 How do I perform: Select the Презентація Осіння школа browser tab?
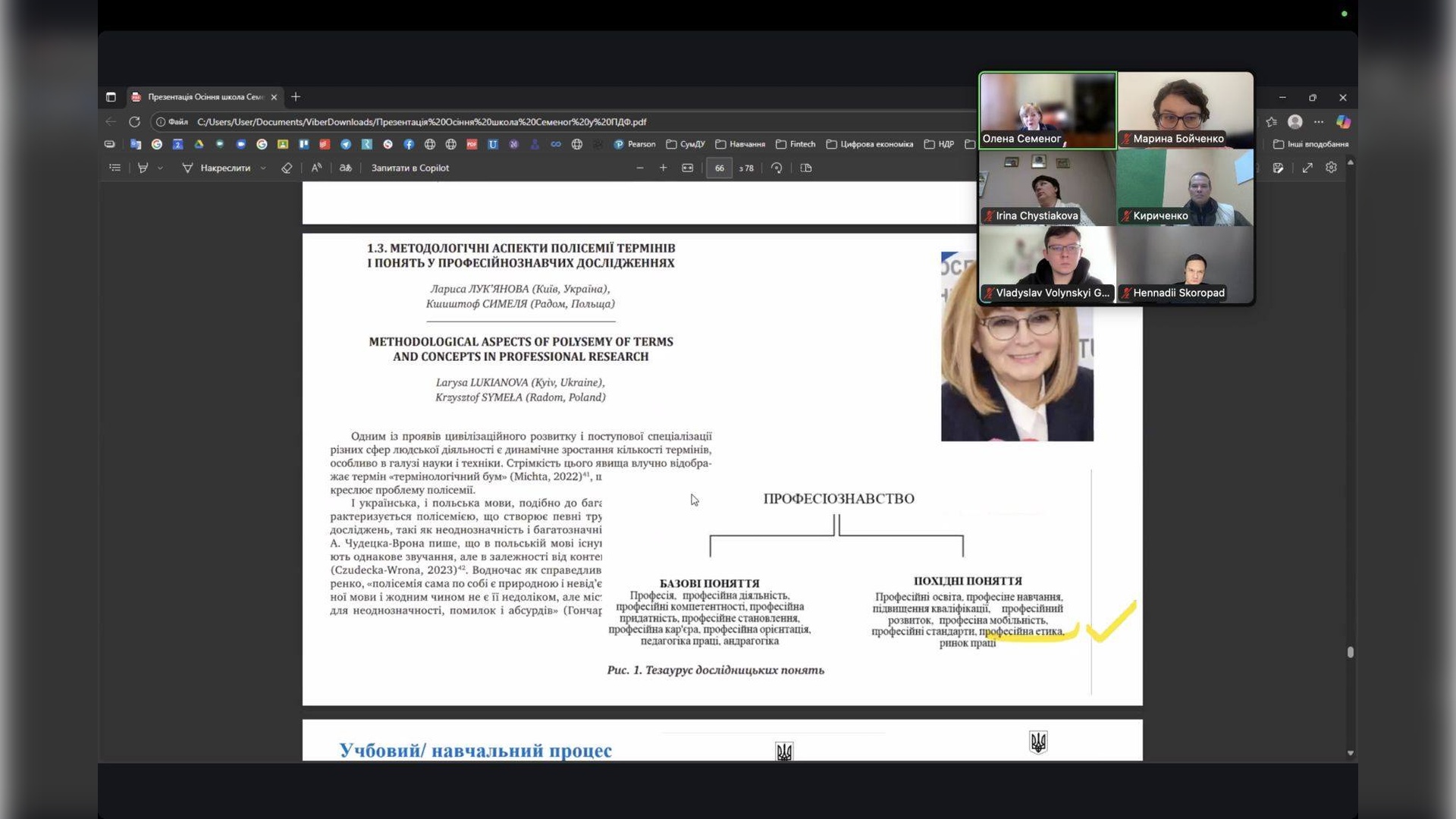(201, 97)
